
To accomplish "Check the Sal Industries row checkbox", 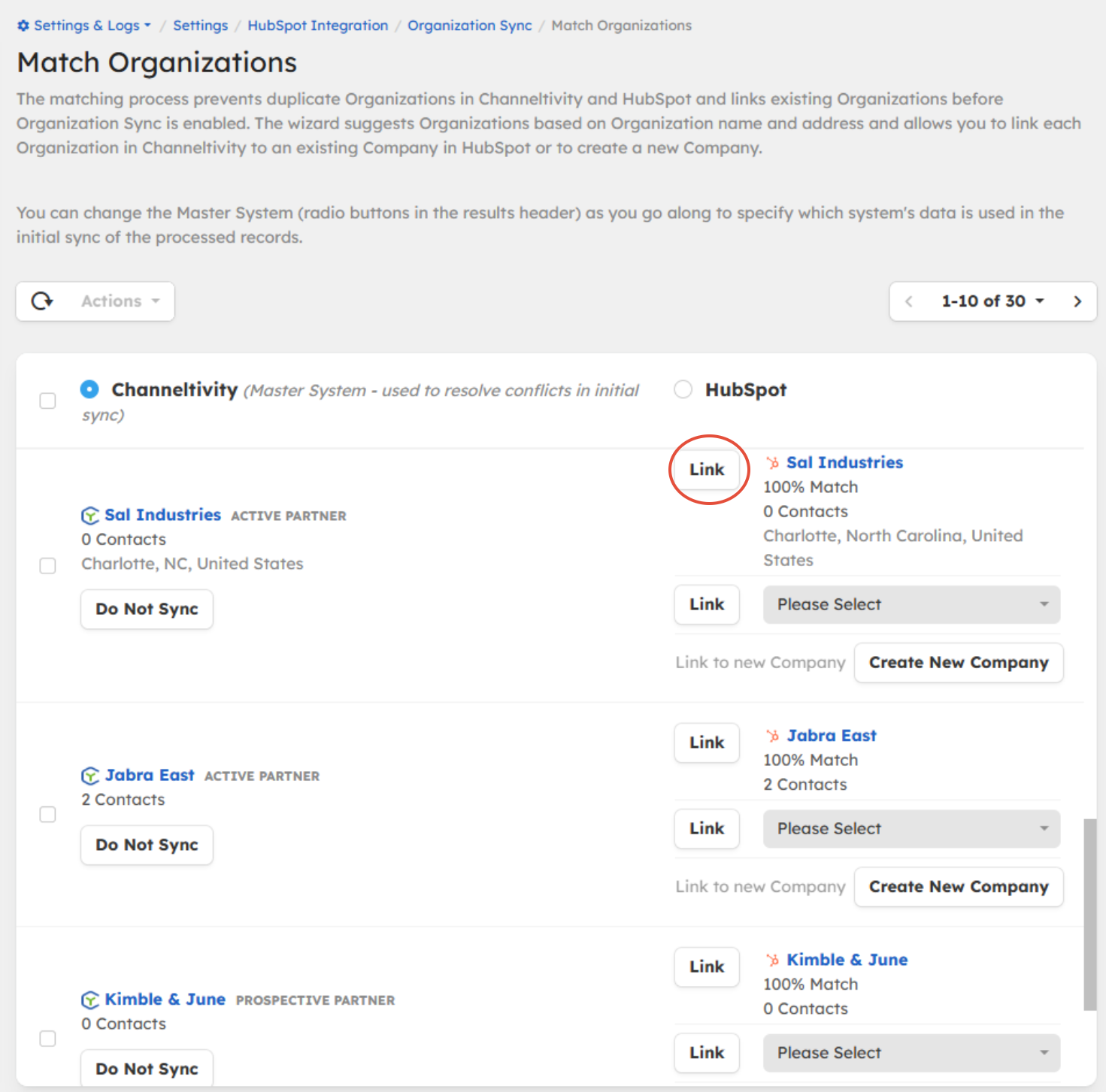I will [47, 566].
